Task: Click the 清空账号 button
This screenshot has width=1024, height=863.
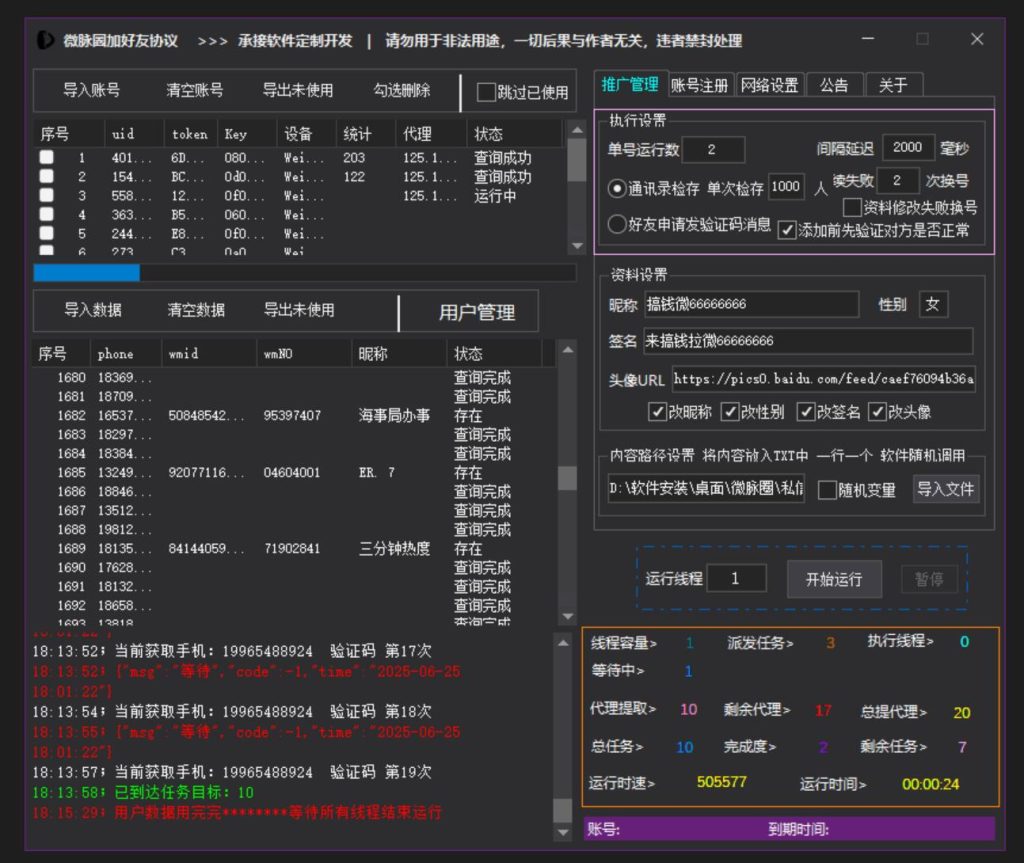Action: 196,90
